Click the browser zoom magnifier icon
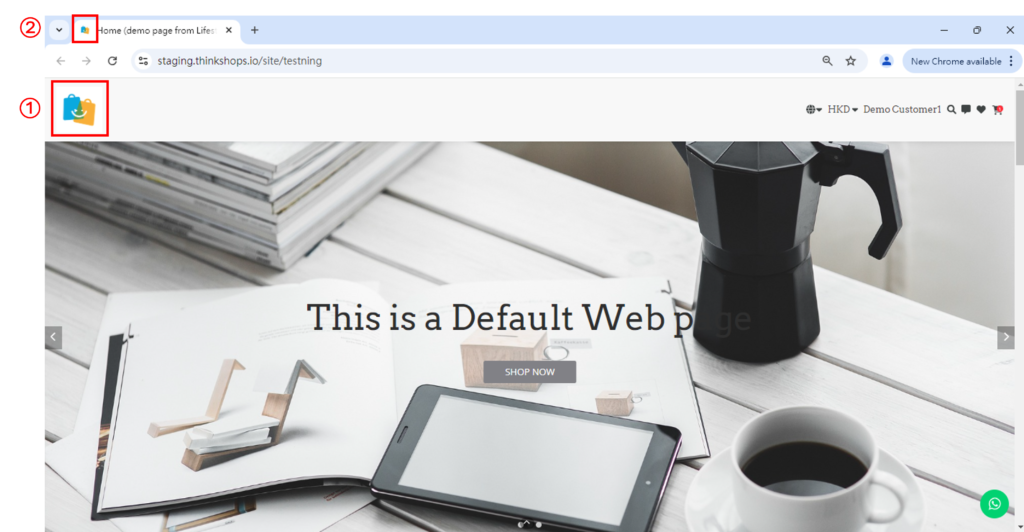This screenshot has width=1024, height=532. click(x=827, y=61)
